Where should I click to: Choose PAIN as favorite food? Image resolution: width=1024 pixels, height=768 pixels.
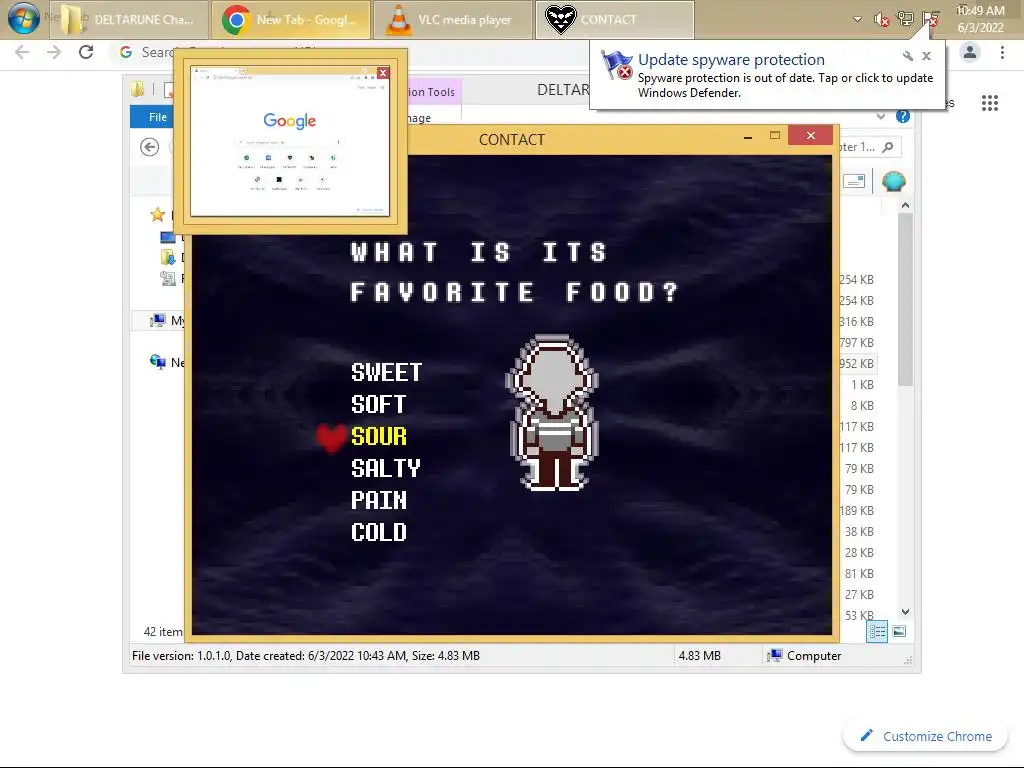coord(379,500)
